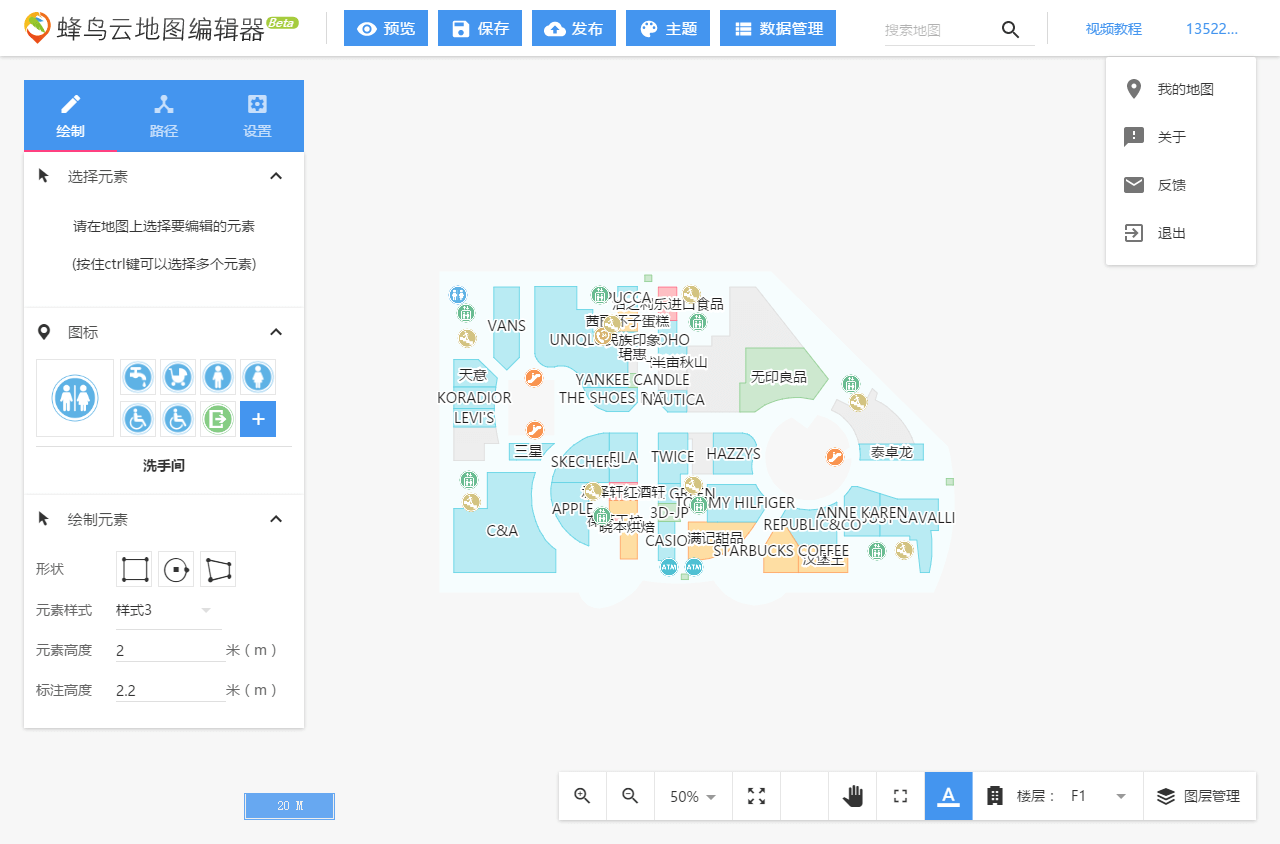Select the 三星 store label
Image resolution: width=1280 pixels, height=844 pixels.
pos(528,451)
